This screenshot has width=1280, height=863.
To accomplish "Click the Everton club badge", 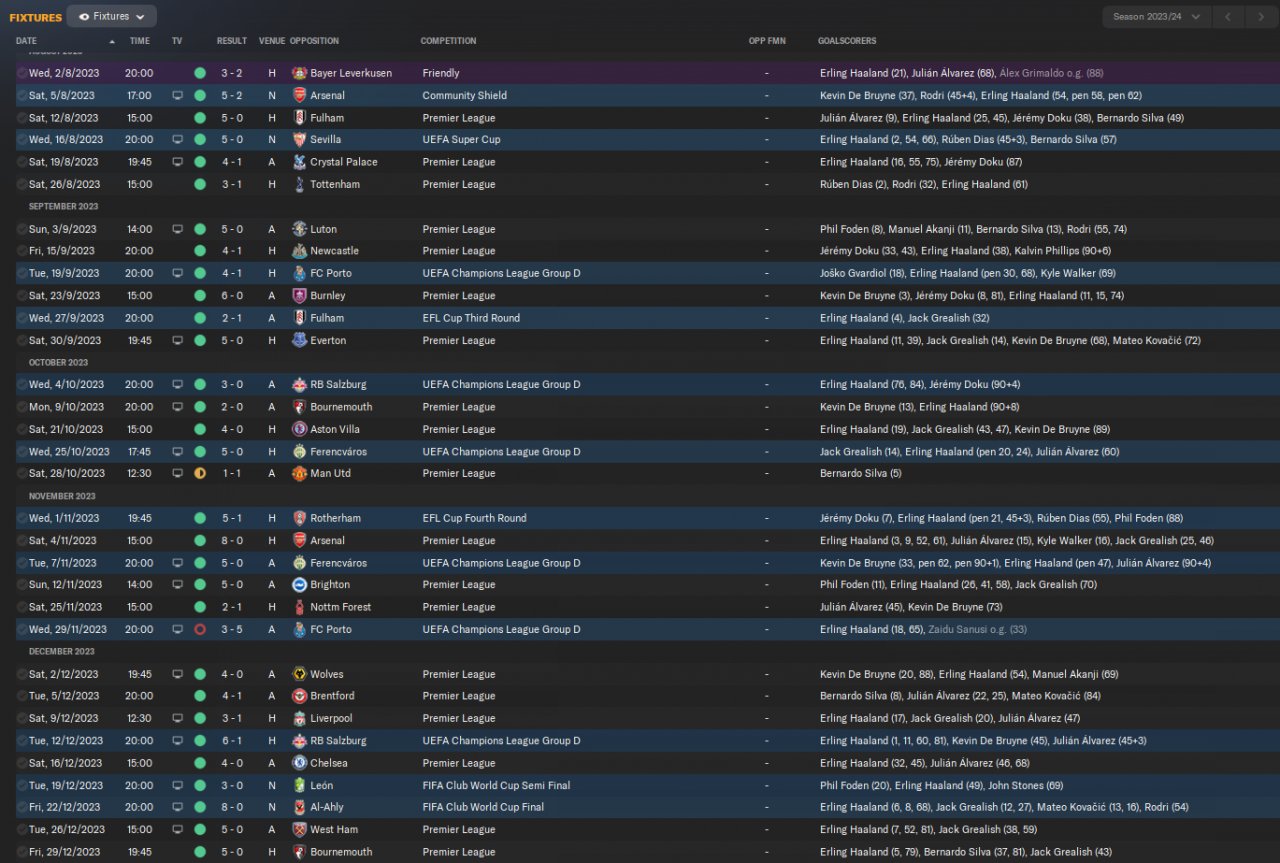I will coord(299,340).
